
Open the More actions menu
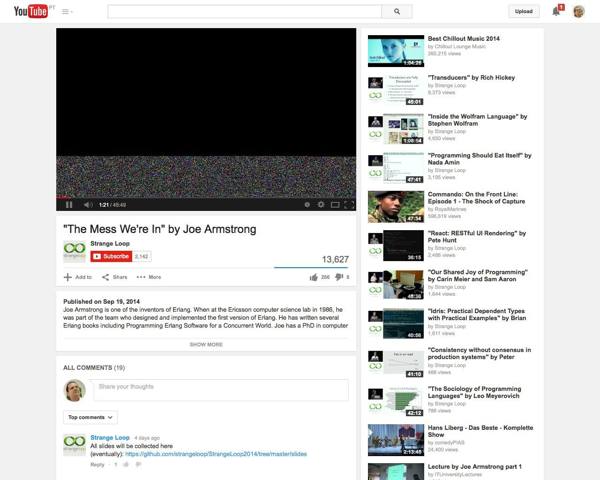click(149, 277)
